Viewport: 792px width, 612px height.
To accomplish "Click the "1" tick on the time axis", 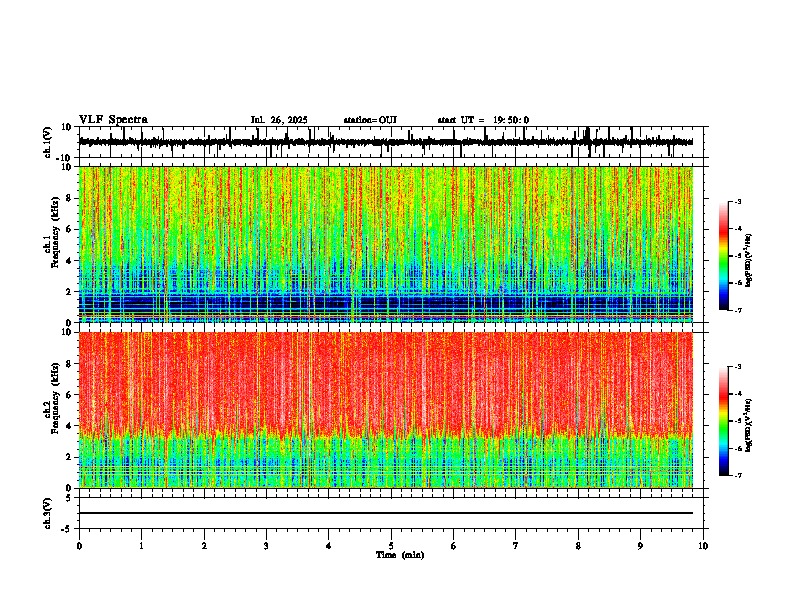I will coord(141,546).
